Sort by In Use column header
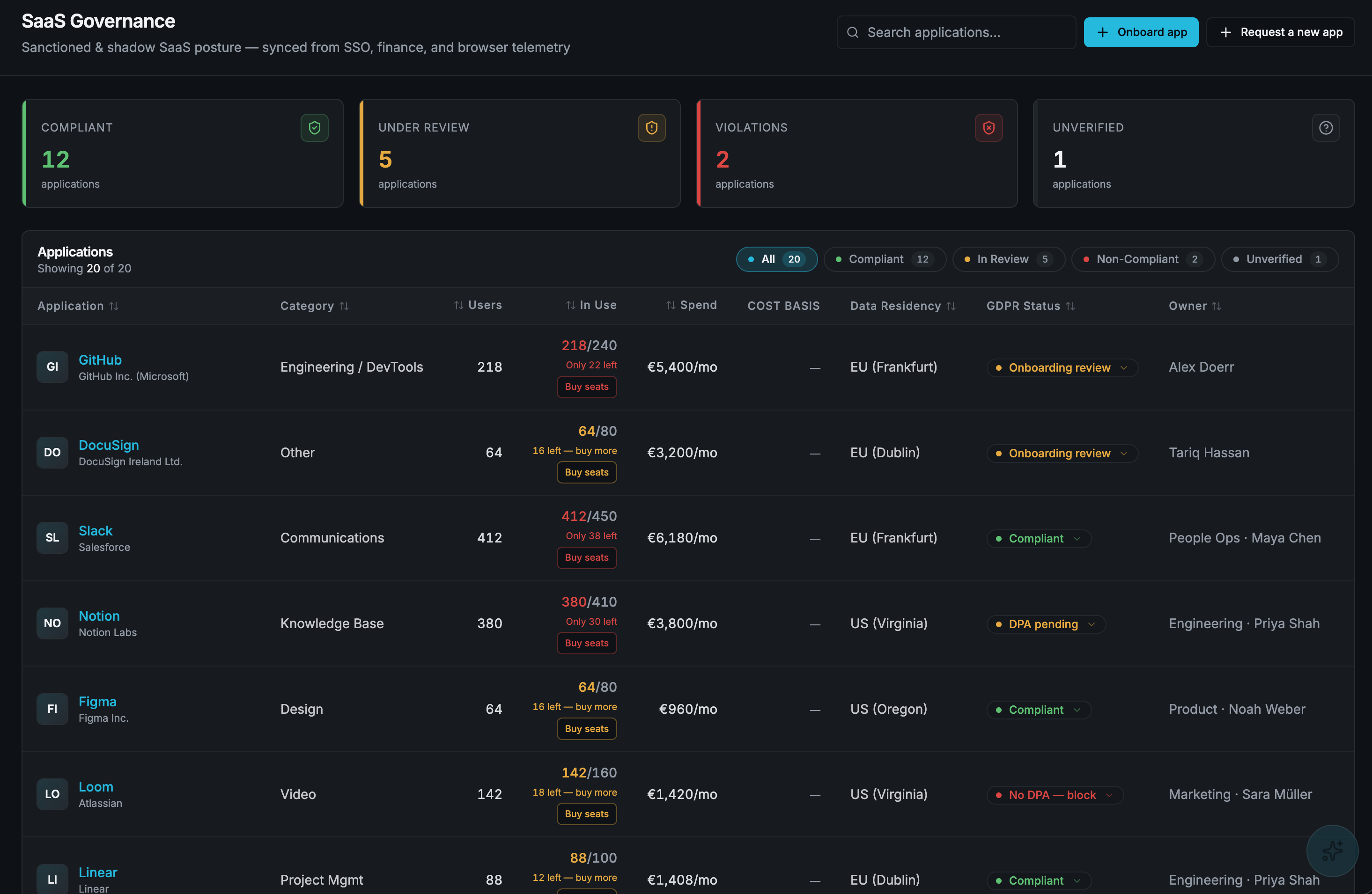This screenshot has width=1372, height=894. click(591, 305)
